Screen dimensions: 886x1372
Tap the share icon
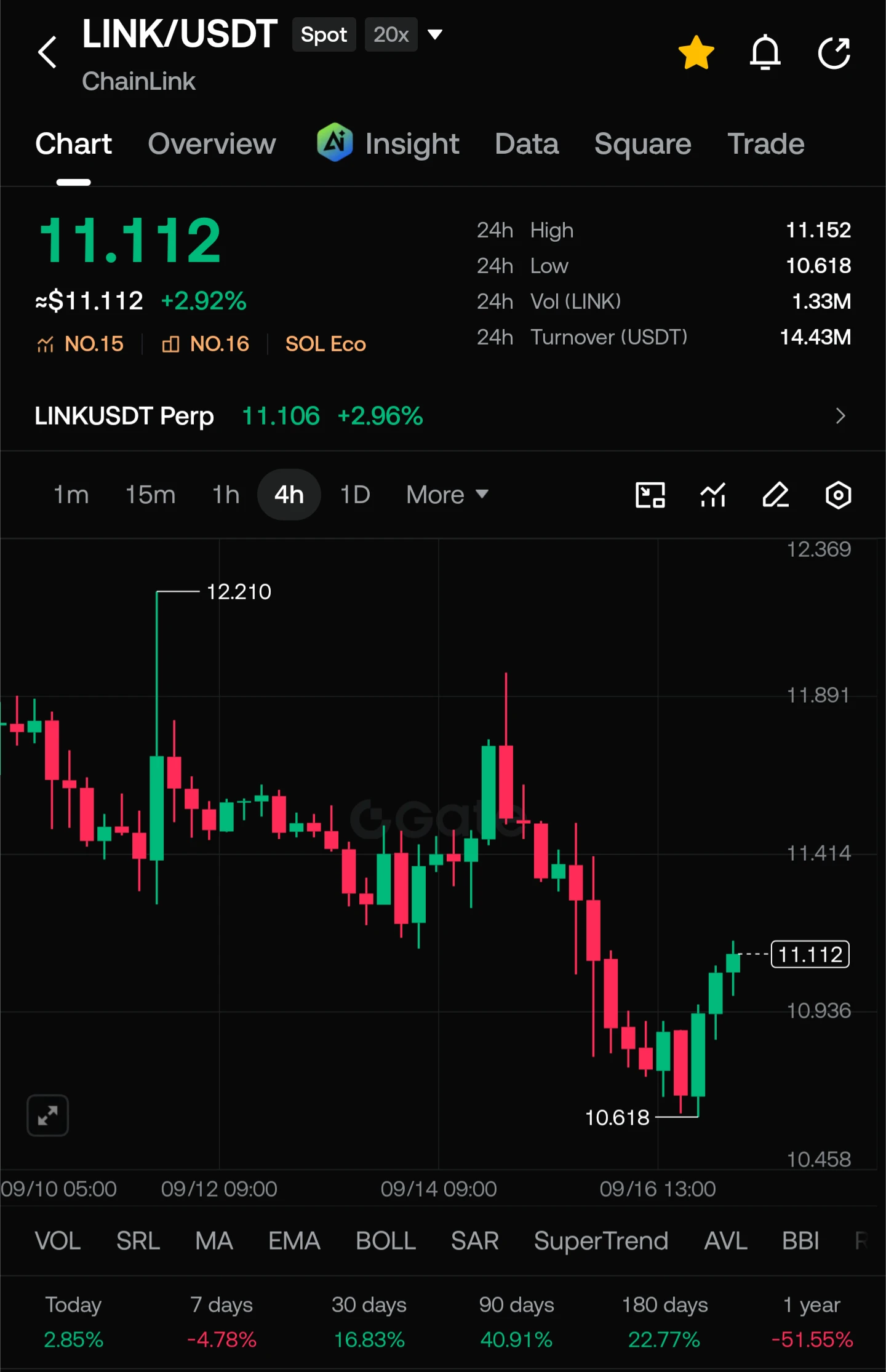click(834, 52)
